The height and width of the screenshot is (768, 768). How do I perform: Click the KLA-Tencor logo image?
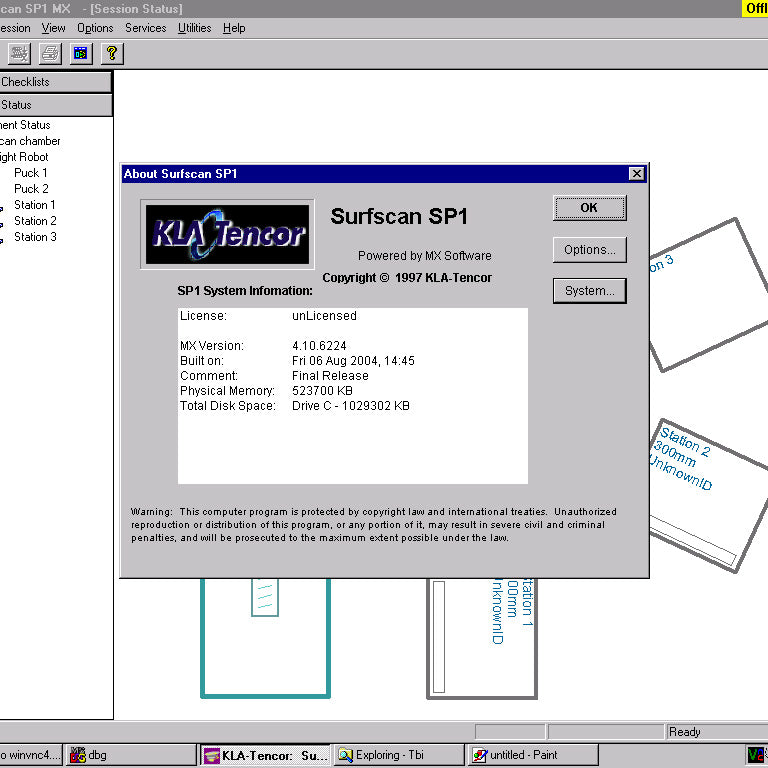227,234
